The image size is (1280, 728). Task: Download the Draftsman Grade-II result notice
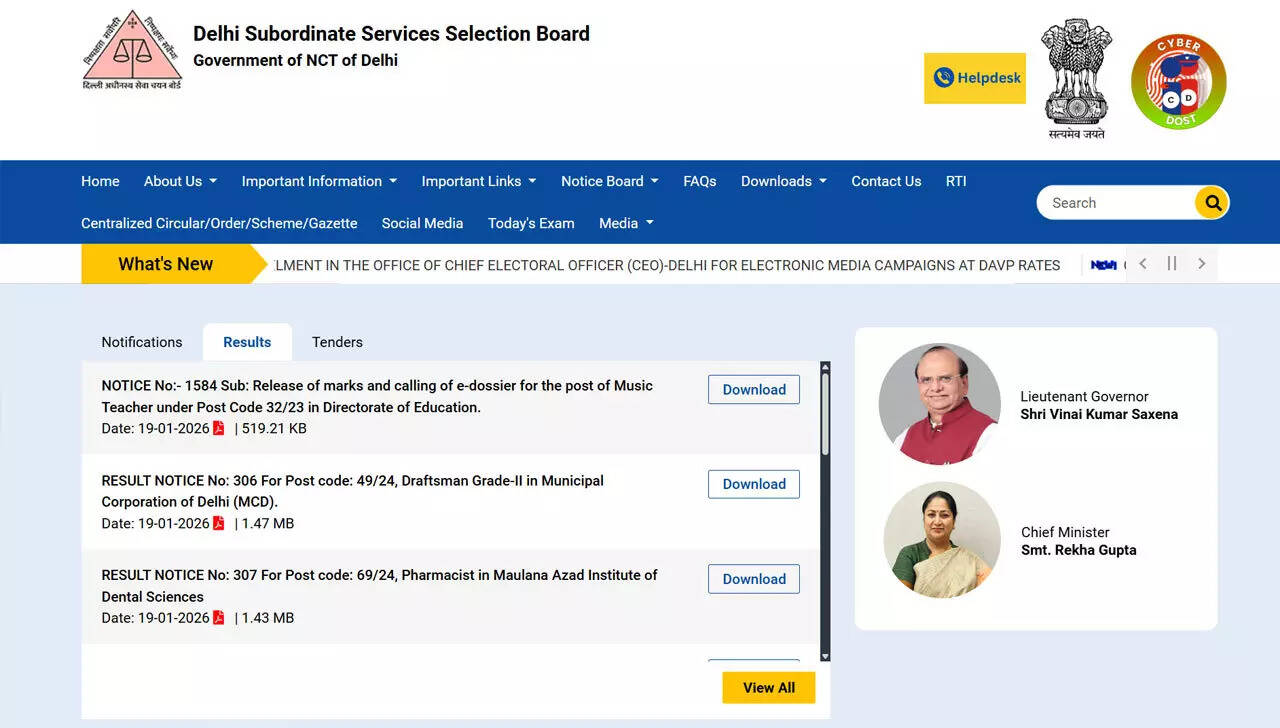coord(753,484)
